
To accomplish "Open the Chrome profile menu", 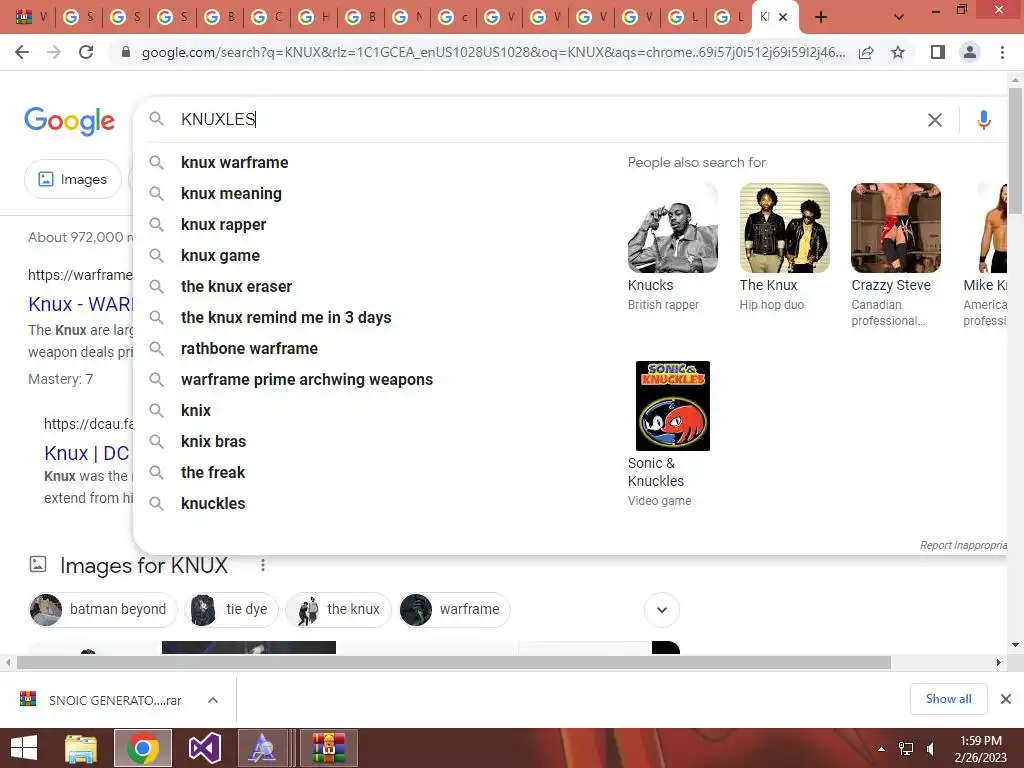I will [x=970, y=52].
